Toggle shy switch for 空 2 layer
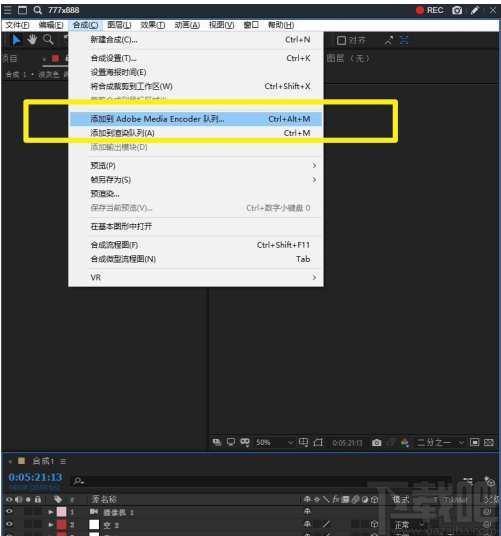 click(307, 524)
